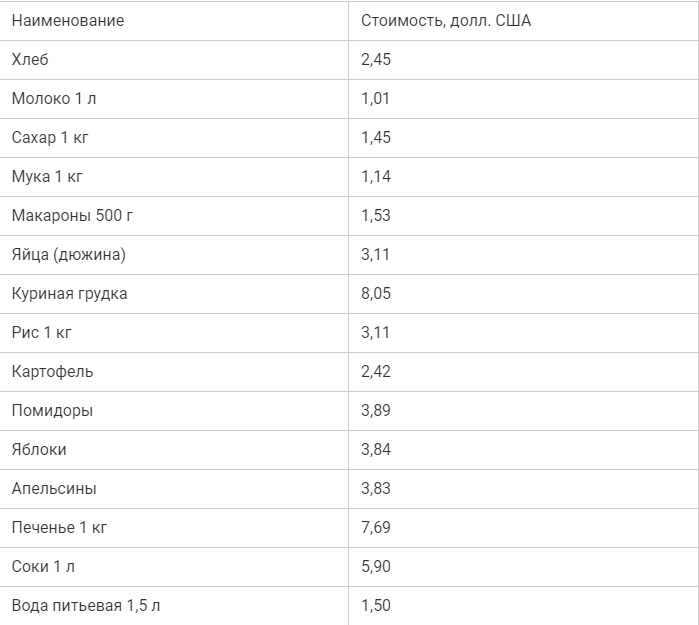
Task: Select the price value 8,05
Action: tap(376, 294)
